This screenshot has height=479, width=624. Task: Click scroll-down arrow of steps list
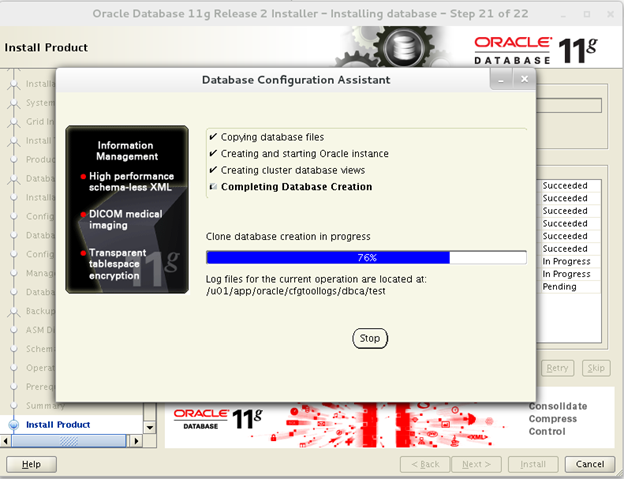coord(150,428)
